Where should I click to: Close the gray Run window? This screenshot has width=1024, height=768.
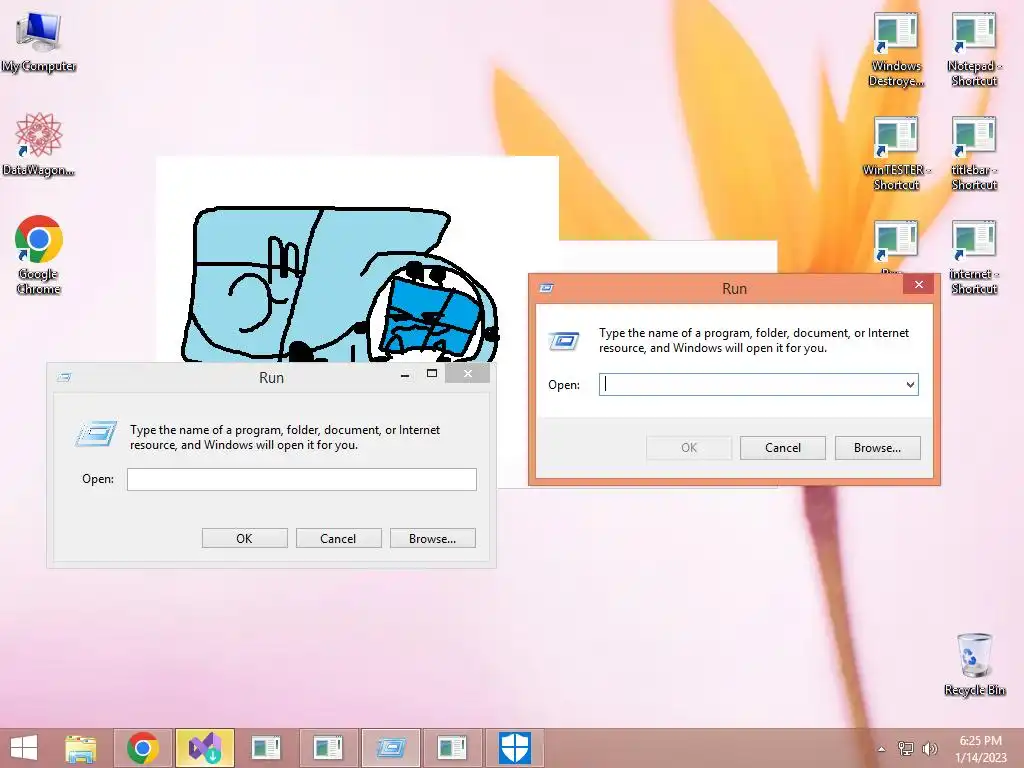coord(468,374)
